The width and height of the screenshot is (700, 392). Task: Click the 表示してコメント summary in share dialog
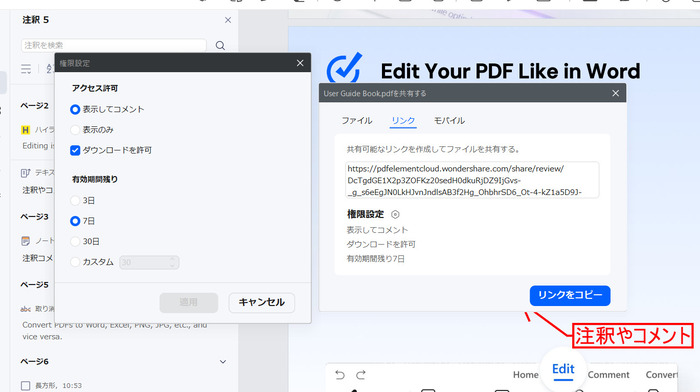point(377,230)
